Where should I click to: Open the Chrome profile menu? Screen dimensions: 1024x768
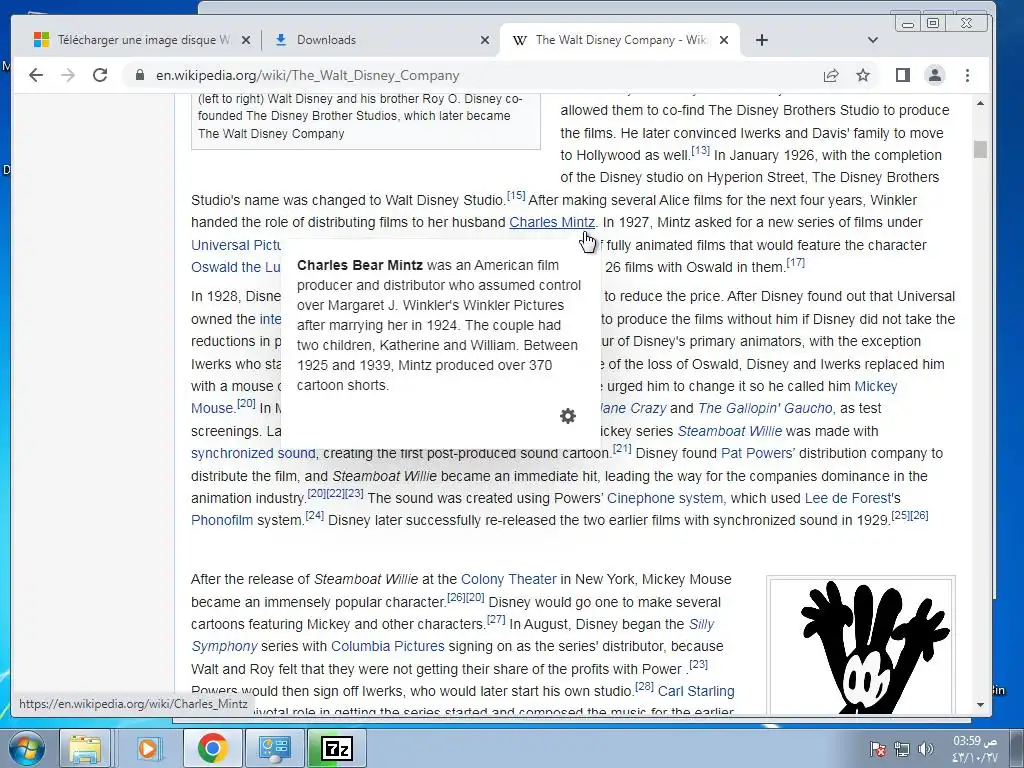click(935, 75)
